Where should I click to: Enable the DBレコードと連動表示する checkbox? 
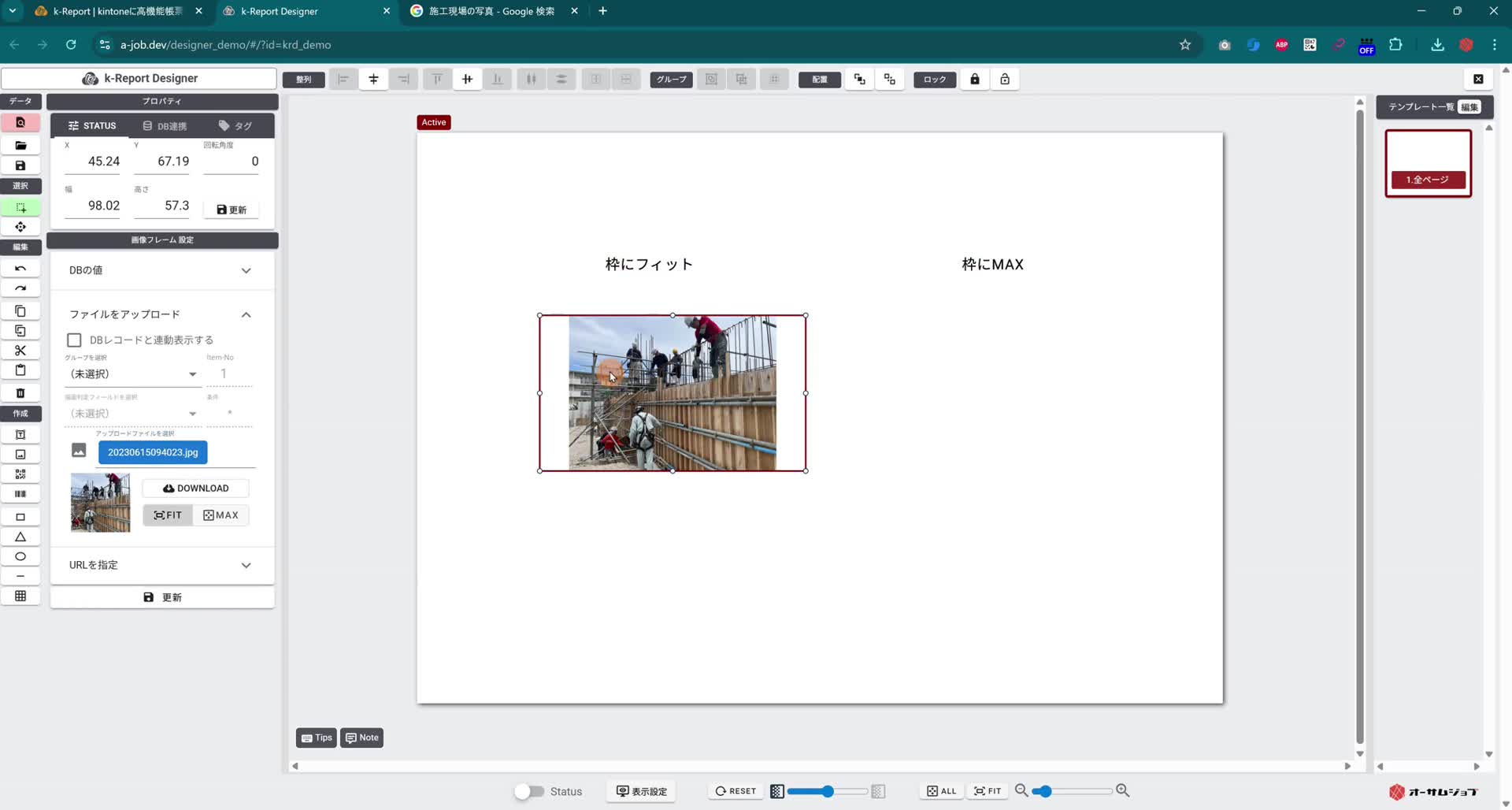pyautogui.click(x=74, y=340)
